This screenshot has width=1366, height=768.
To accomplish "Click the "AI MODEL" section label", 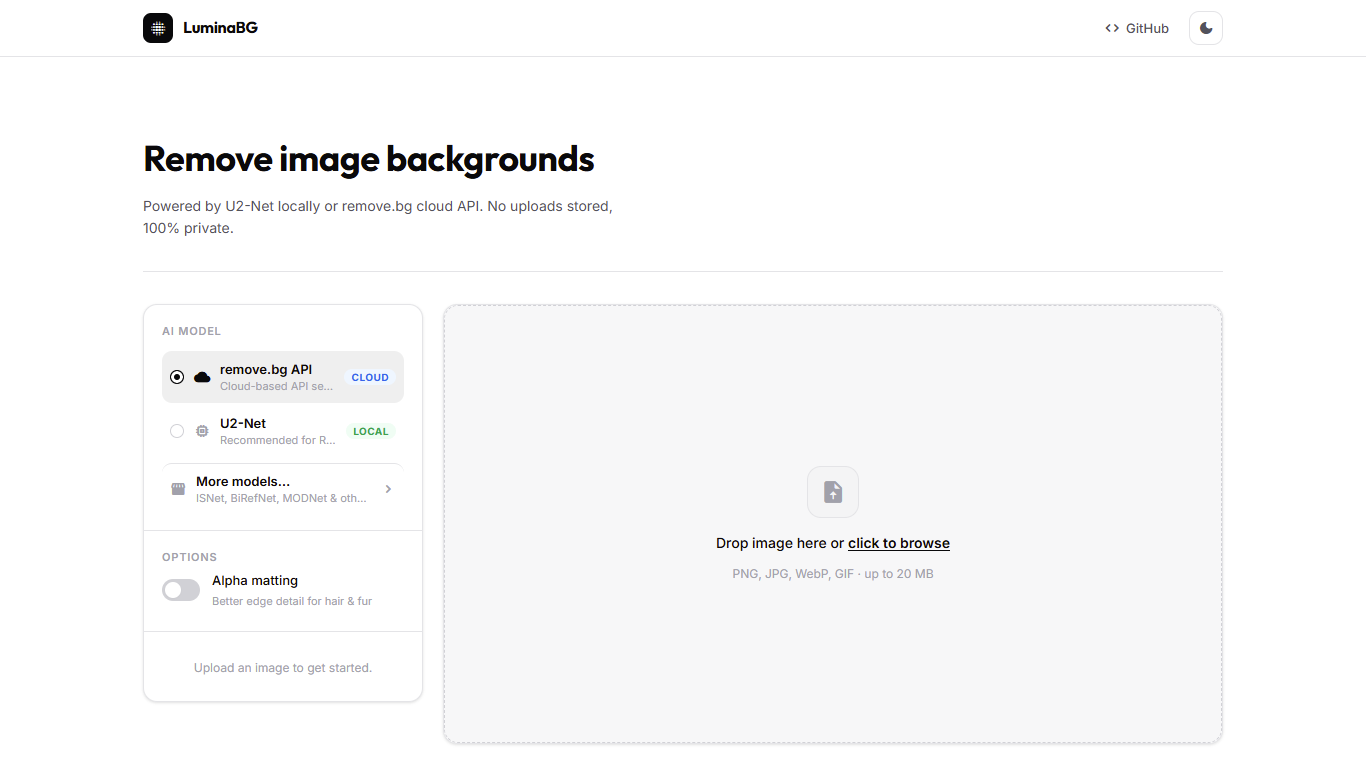I will click(191, 331).
